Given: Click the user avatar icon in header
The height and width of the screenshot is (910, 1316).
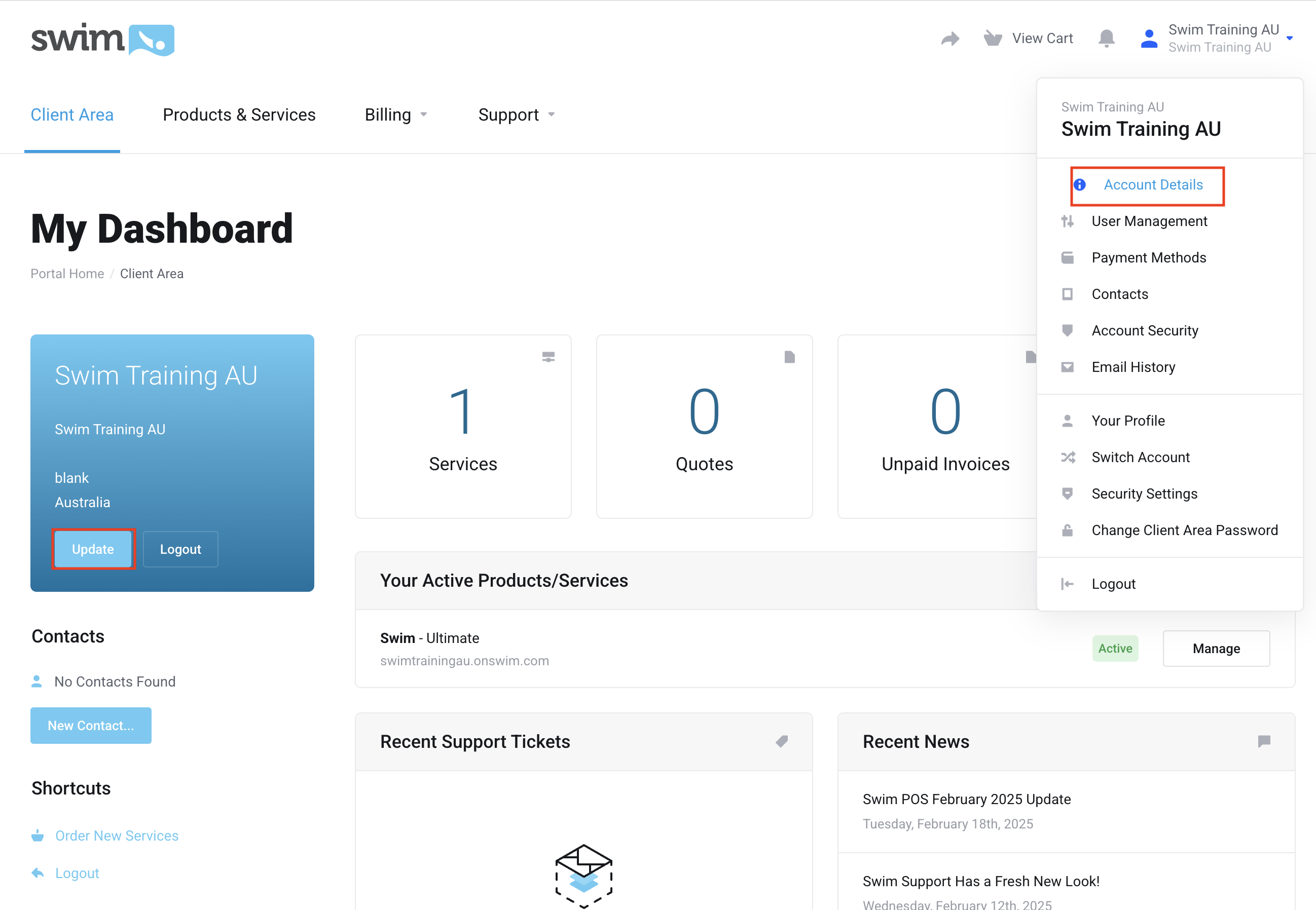Looking at the screenshot, I should pos(1148,38).
